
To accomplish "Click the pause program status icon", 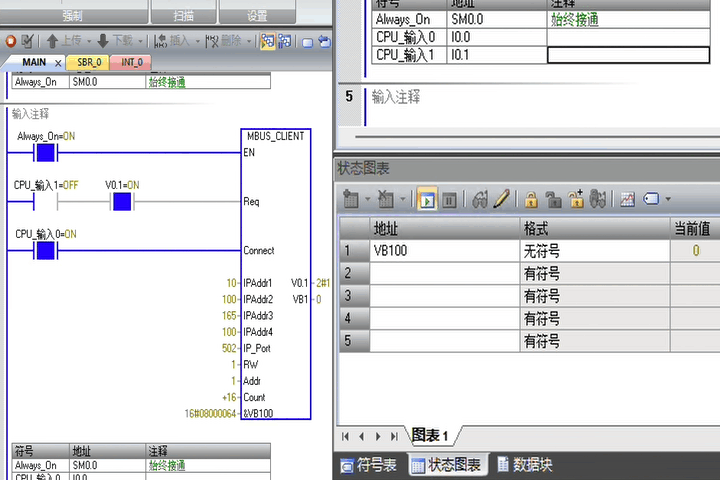I will click(285, 41).
